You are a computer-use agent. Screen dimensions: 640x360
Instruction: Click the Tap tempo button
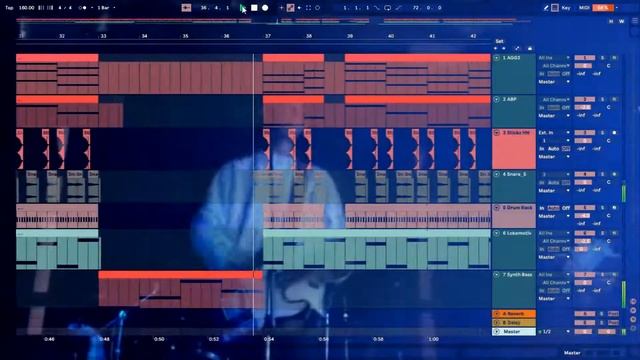pyautogui.click(x=9, y=8)
